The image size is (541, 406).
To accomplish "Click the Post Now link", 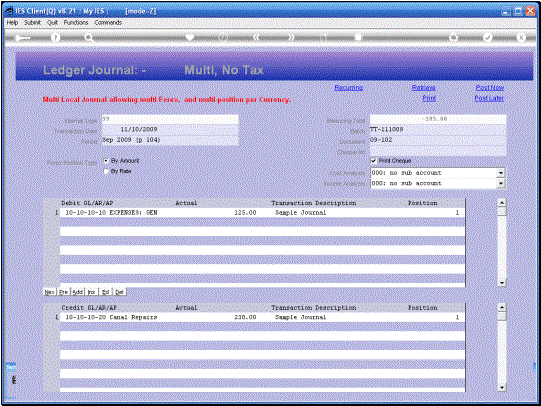I will pos(490,88).
